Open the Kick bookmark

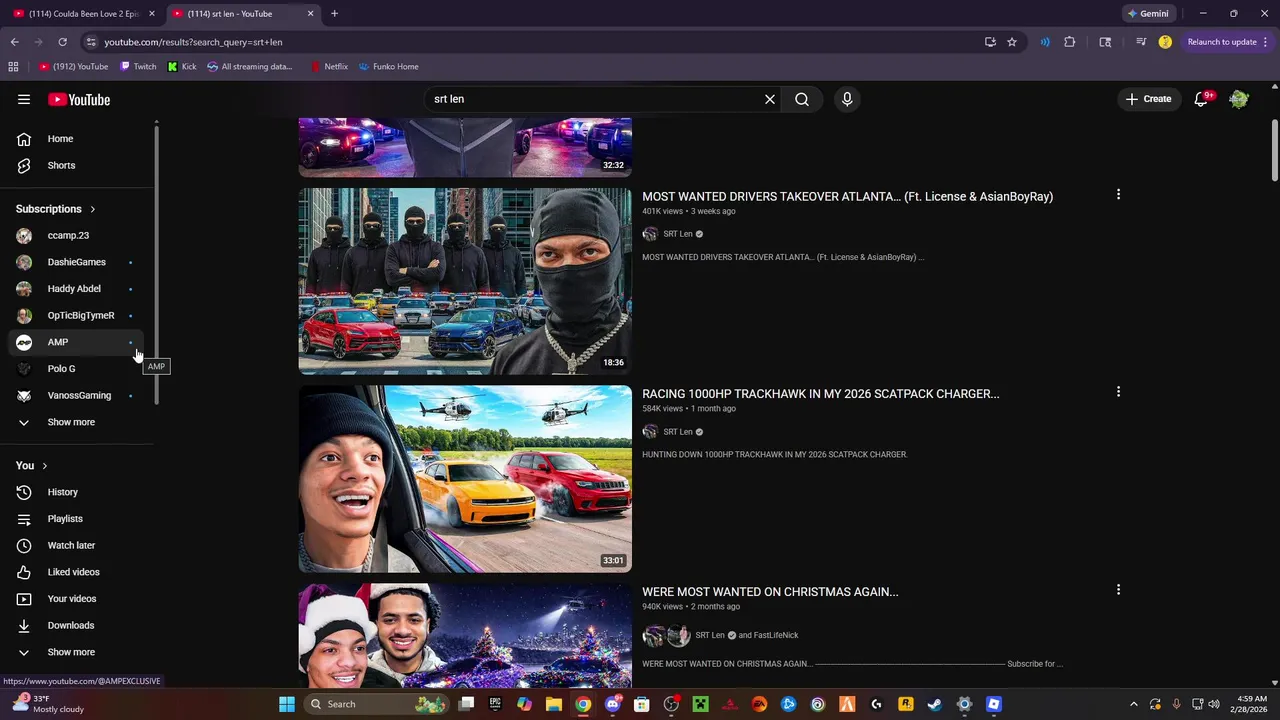coord(182,67)
